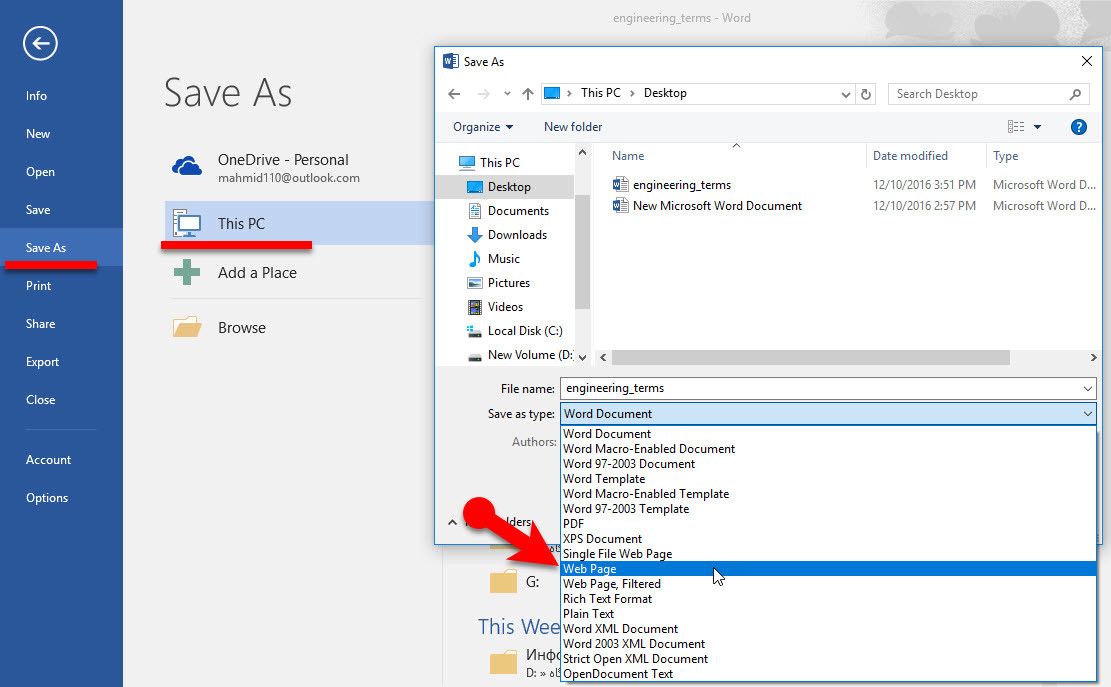Select Web Page file type option
Image resolution: width=1111 pixels, height=687 pixels.
828,569
